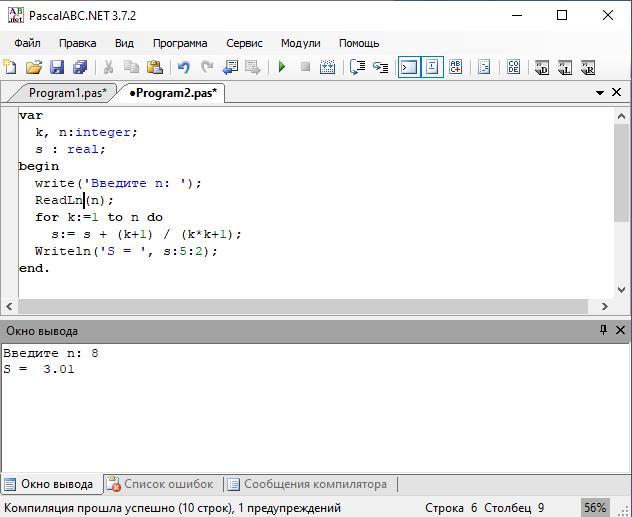The width and height of the screenshot is (632, 517).
Task: Open the Сервис menu
Action: (244, 43)
